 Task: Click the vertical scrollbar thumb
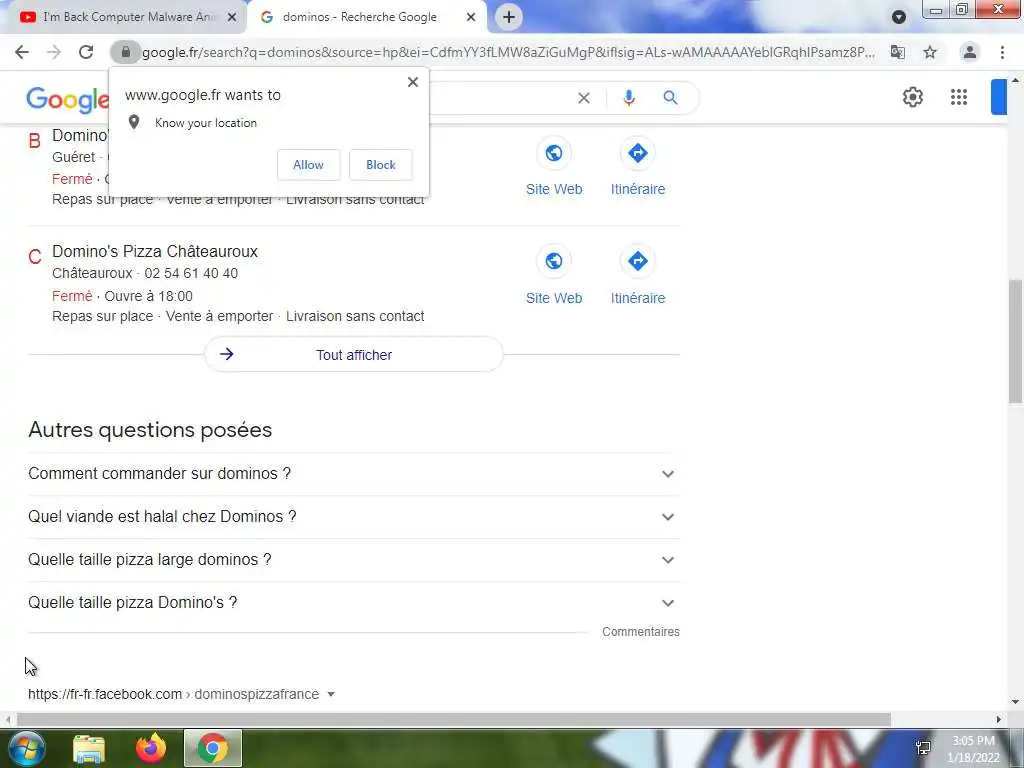pos(1015,341)
